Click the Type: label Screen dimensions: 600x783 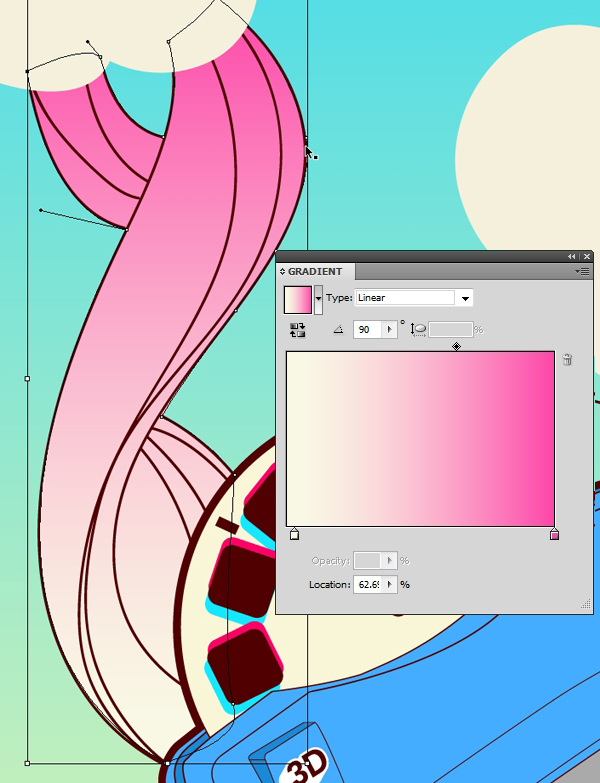[339, 298]
